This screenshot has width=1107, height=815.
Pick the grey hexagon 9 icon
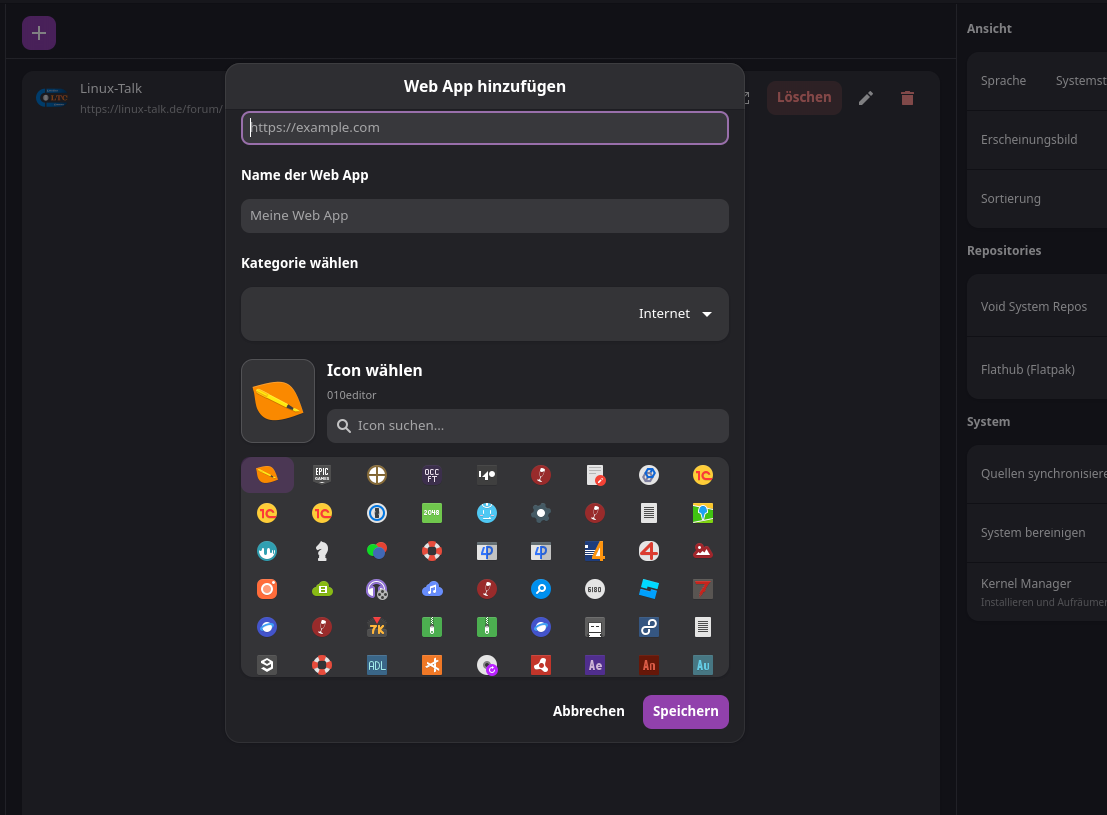[267, 665]
